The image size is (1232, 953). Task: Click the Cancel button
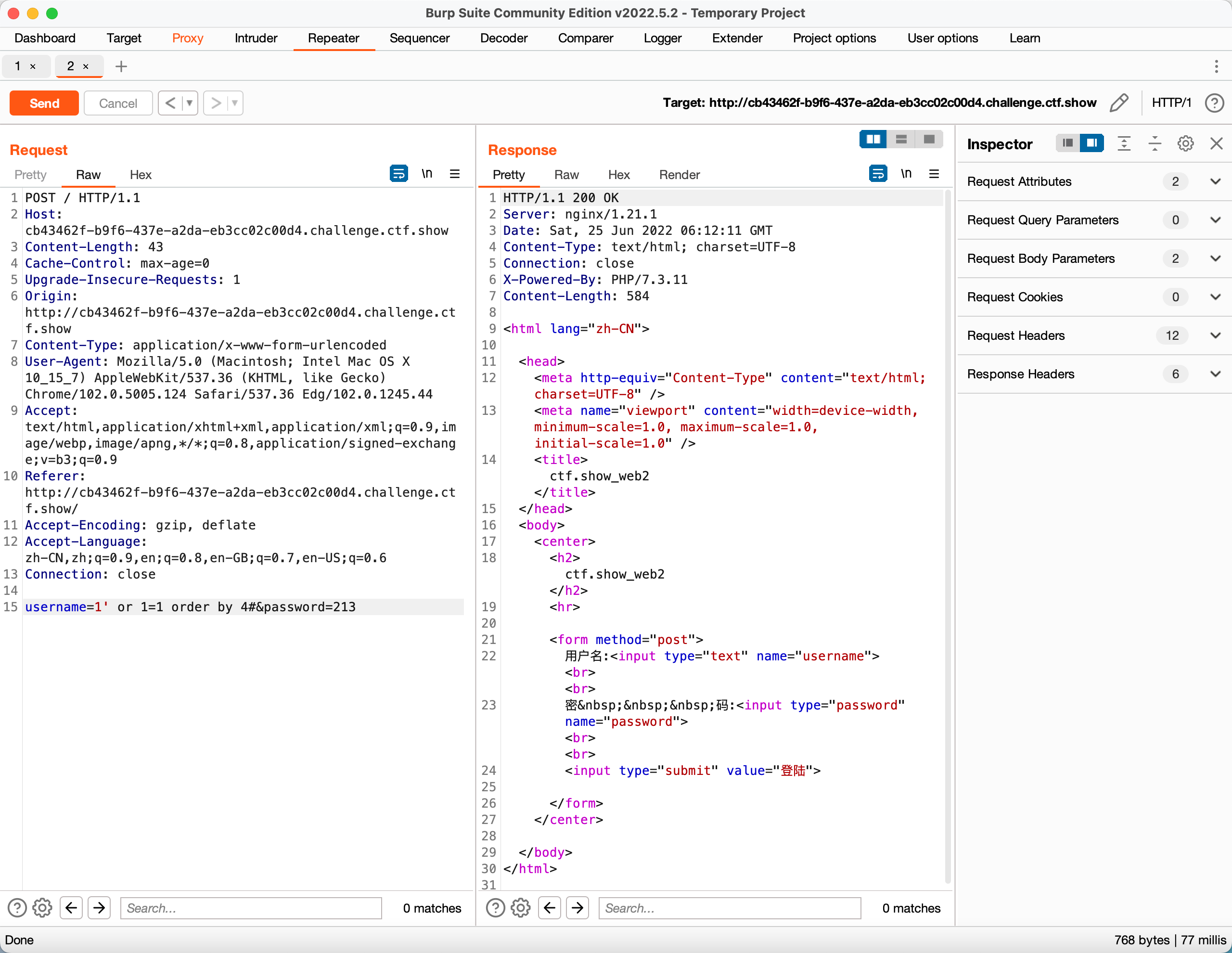[118, 103]
